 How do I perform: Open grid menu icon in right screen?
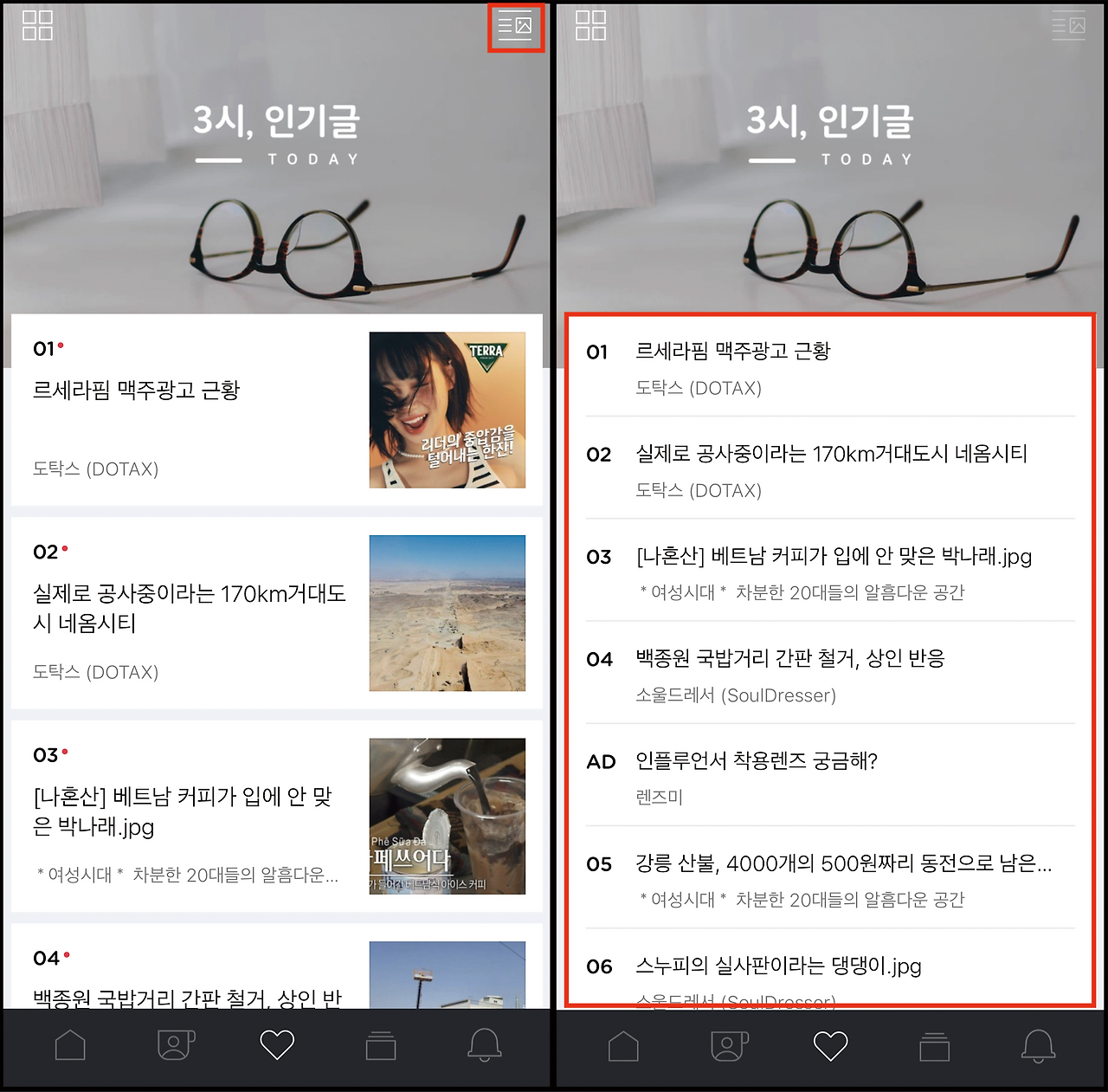(591, 25)
